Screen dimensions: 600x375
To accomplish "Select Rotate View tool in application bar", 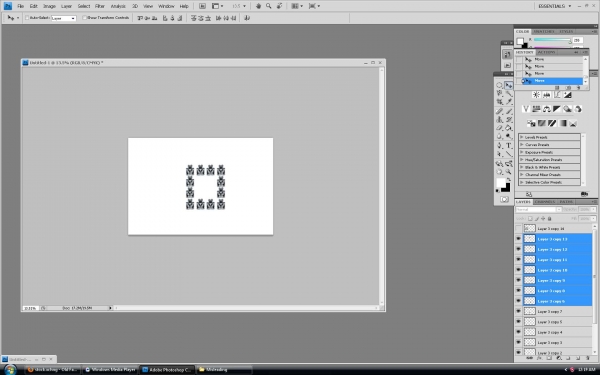I will click(279, 6).
